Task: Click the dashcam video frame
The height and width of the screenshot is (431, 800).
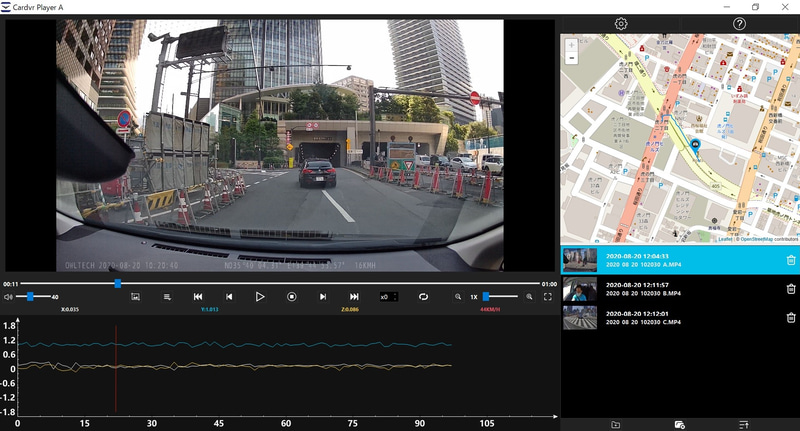Action: [x=280, y=145]
